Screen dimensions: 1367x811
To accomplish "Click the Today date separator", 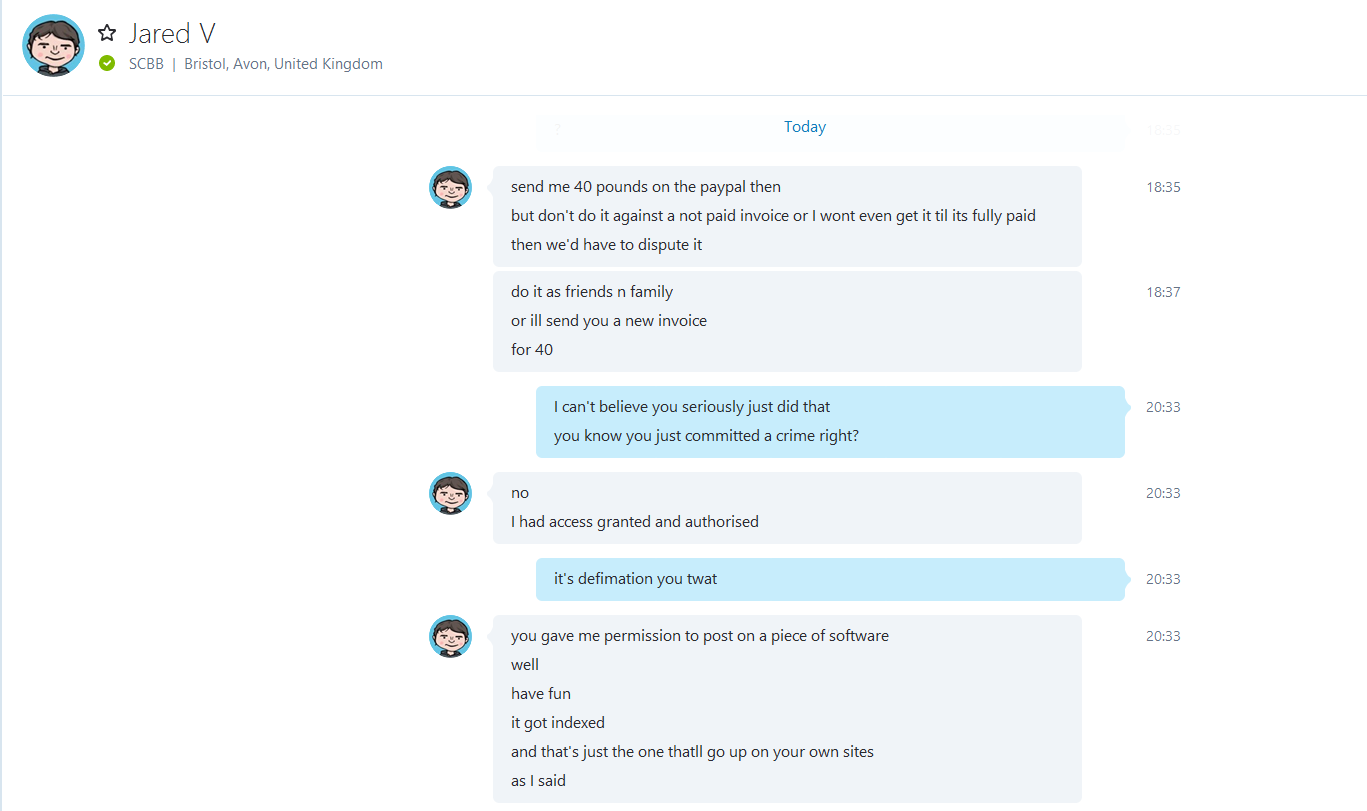I will (x=805, y=127).
